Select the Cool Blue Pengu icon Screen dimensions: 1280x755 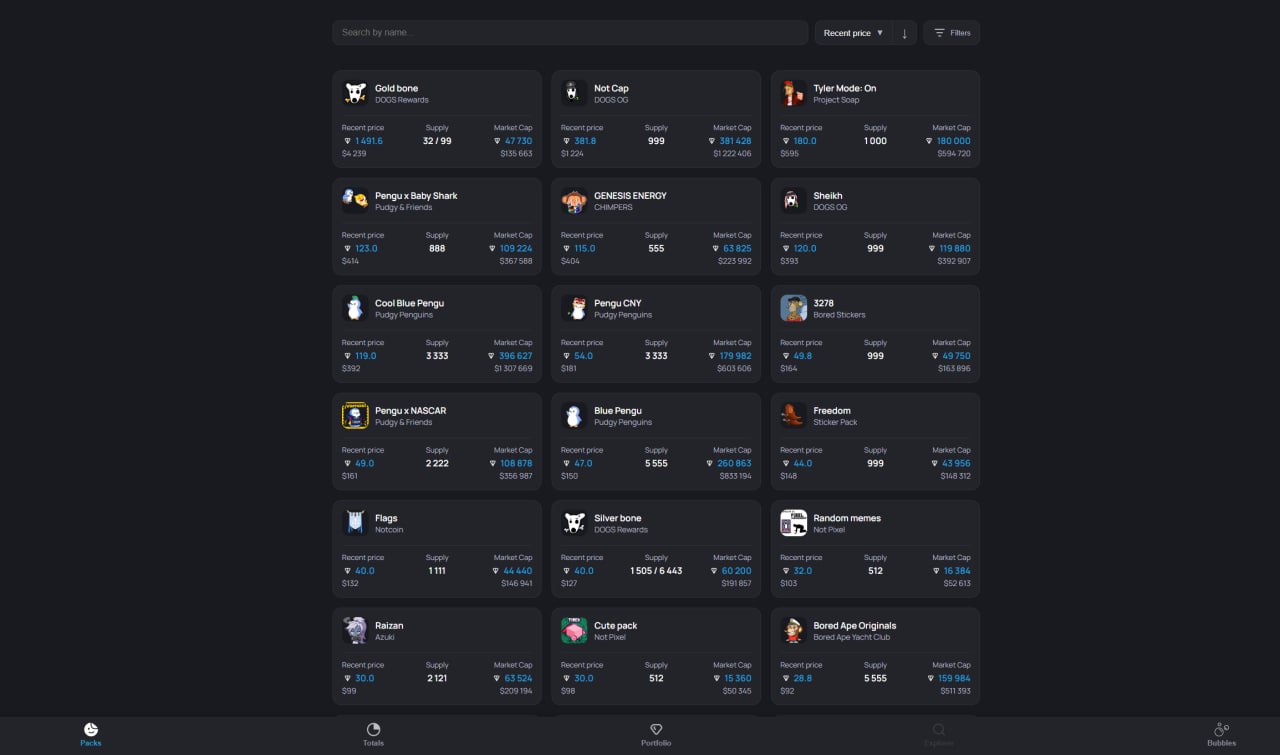(355, 308)
